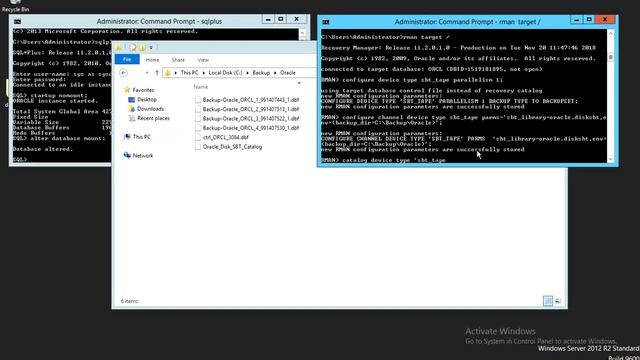Expand chevron after Local Disk (C:) breadcrumb

(247, 73)
